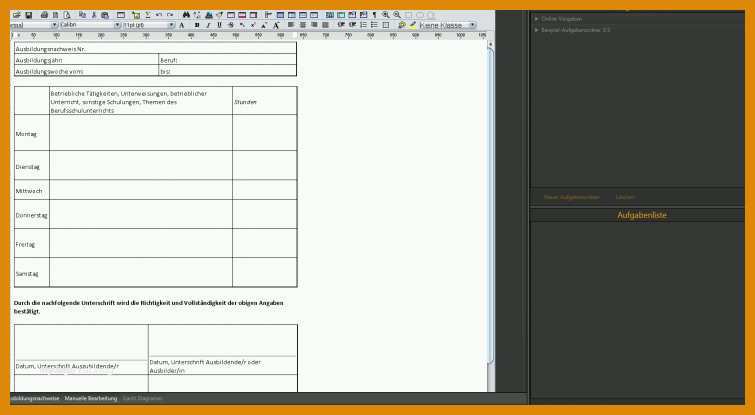Show formatting marks with the pilcrow icon
Screen dimensions: 755x415
[x=375, y=15]
